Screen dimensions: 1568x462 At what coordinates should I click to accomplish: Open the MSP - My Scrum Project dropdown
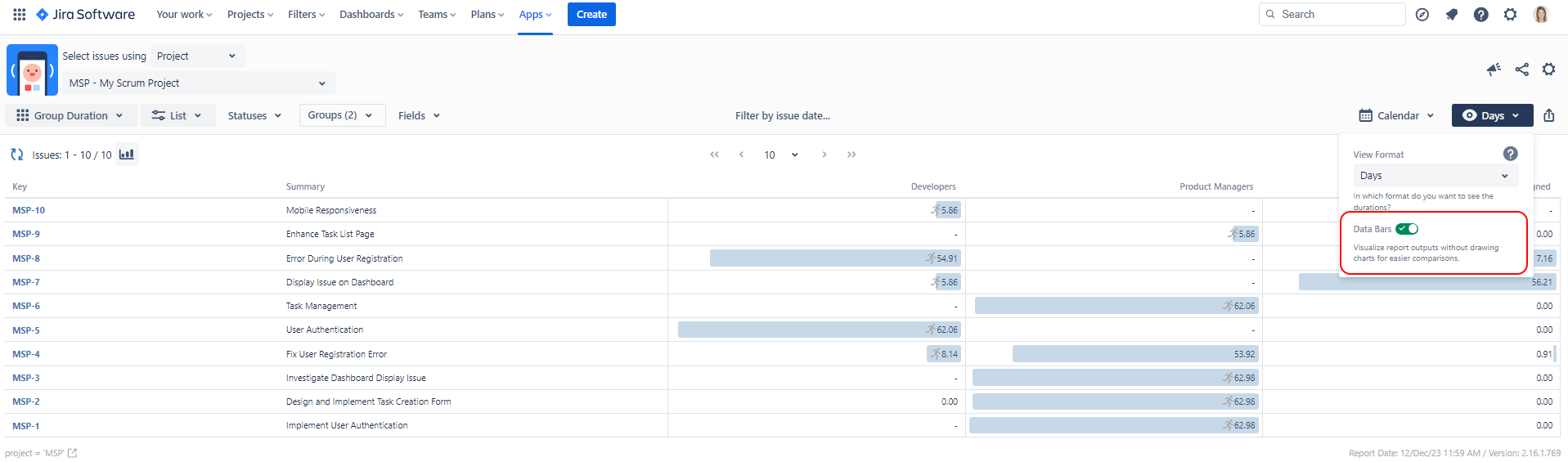pyautogui.click(x=198, y=83)
